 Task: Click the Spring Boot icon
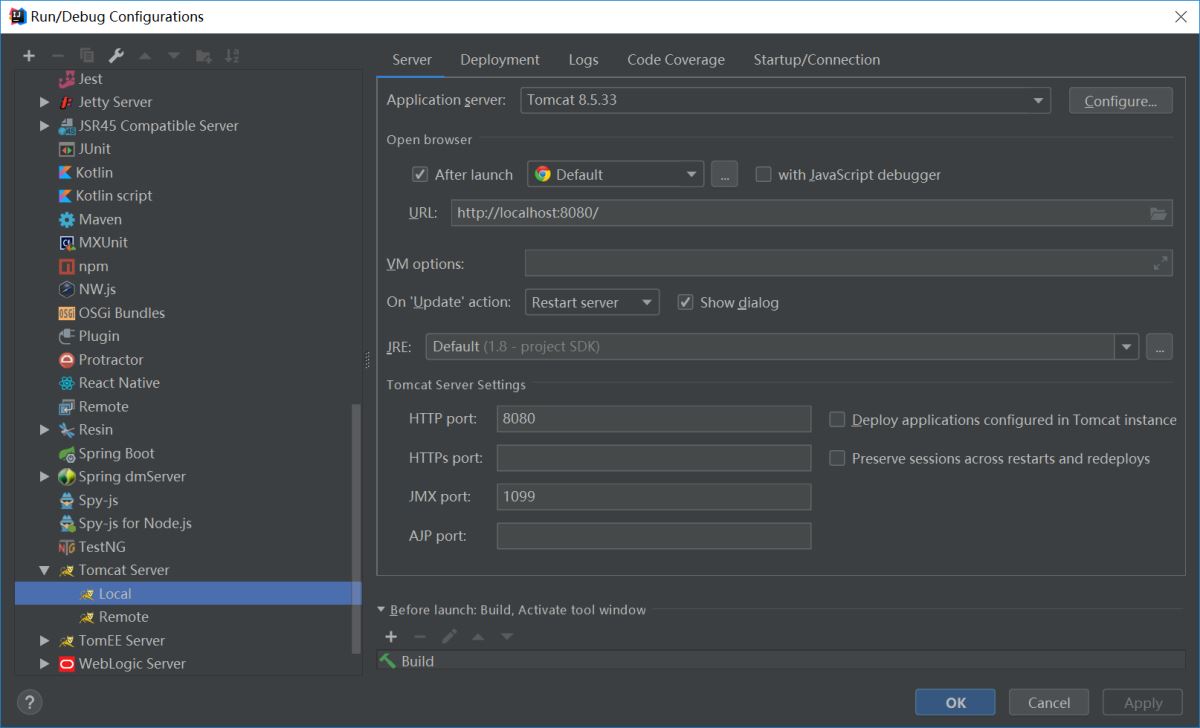tap(67, 454)
